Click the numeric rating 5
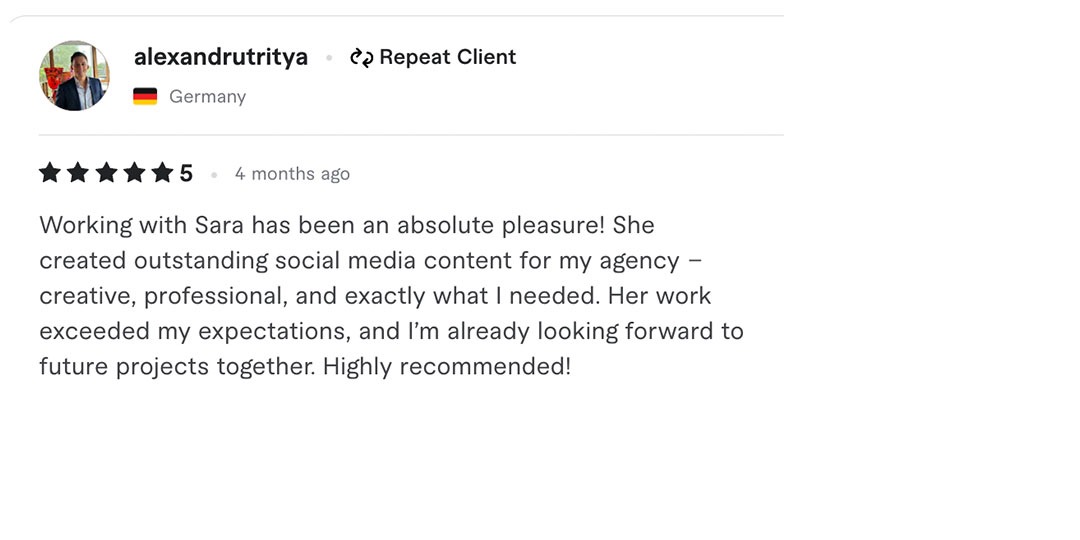Viewport: 1080px width, 540px height. pos(186,174)
